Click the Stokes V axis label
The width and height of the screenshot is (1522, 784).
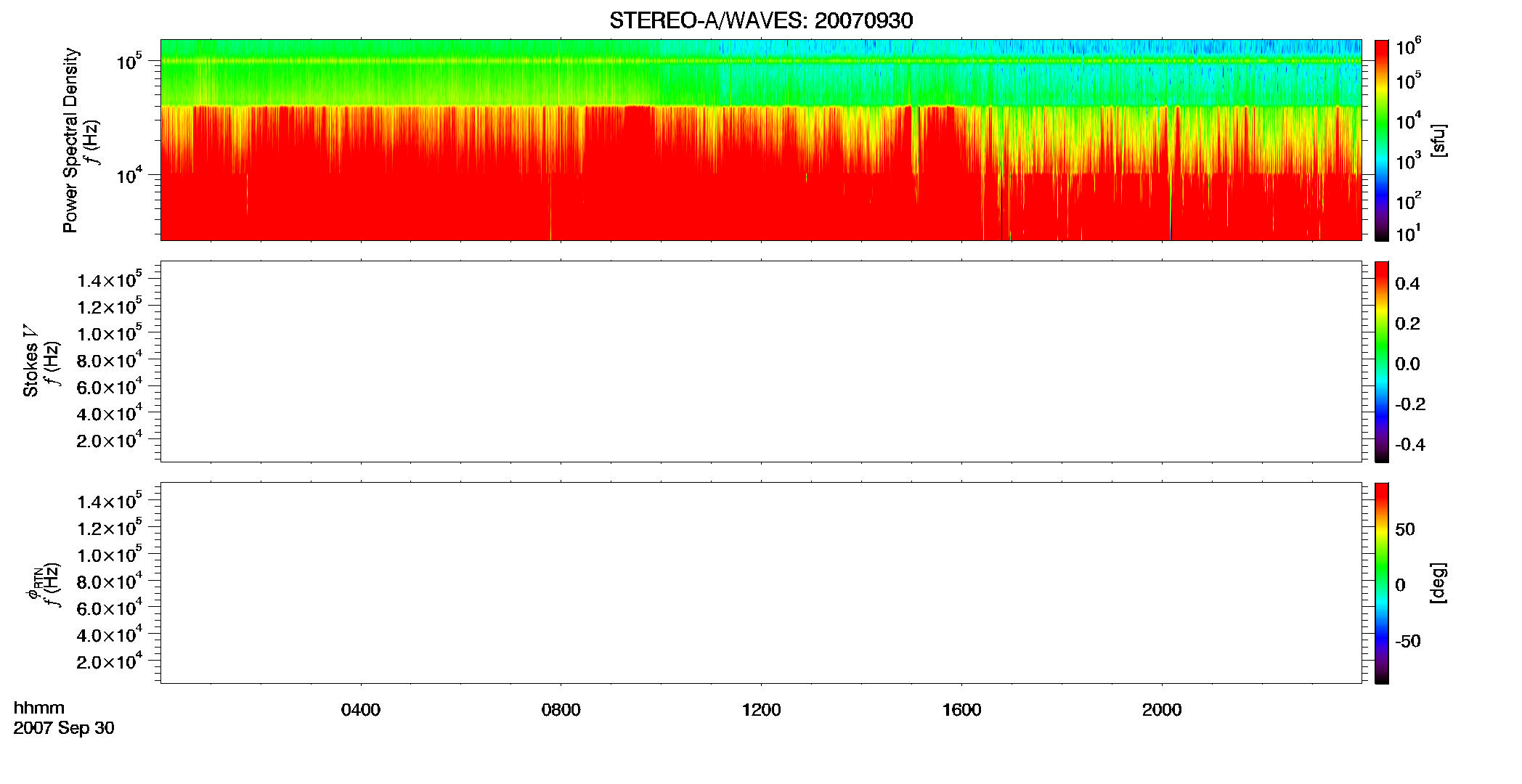30,361
